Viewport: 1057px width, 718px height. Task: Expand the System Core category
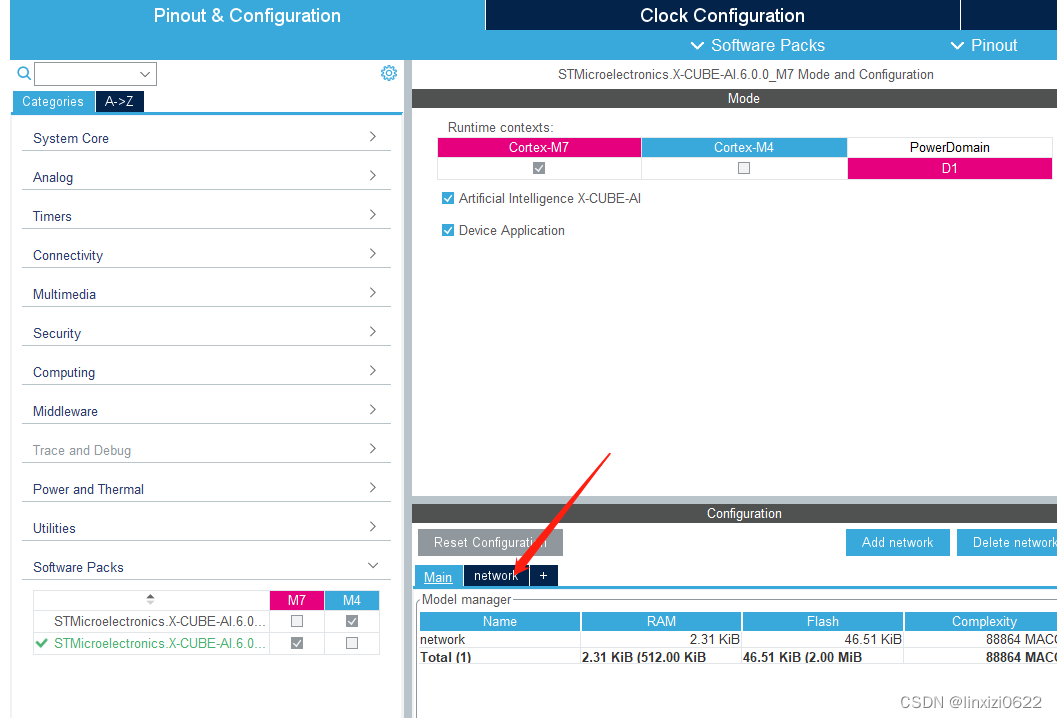point(206,138)
